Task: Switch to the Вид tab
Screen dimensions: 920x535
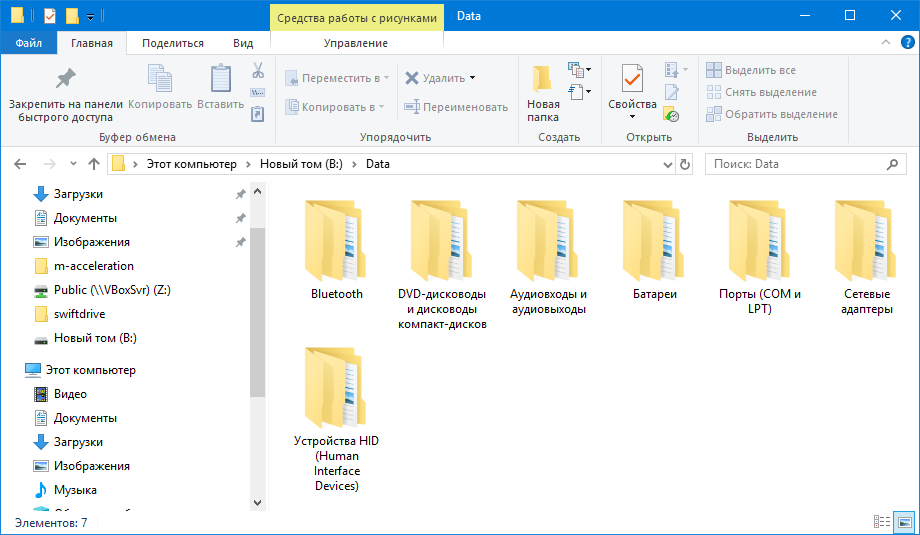Action: [x=243, y=43]
